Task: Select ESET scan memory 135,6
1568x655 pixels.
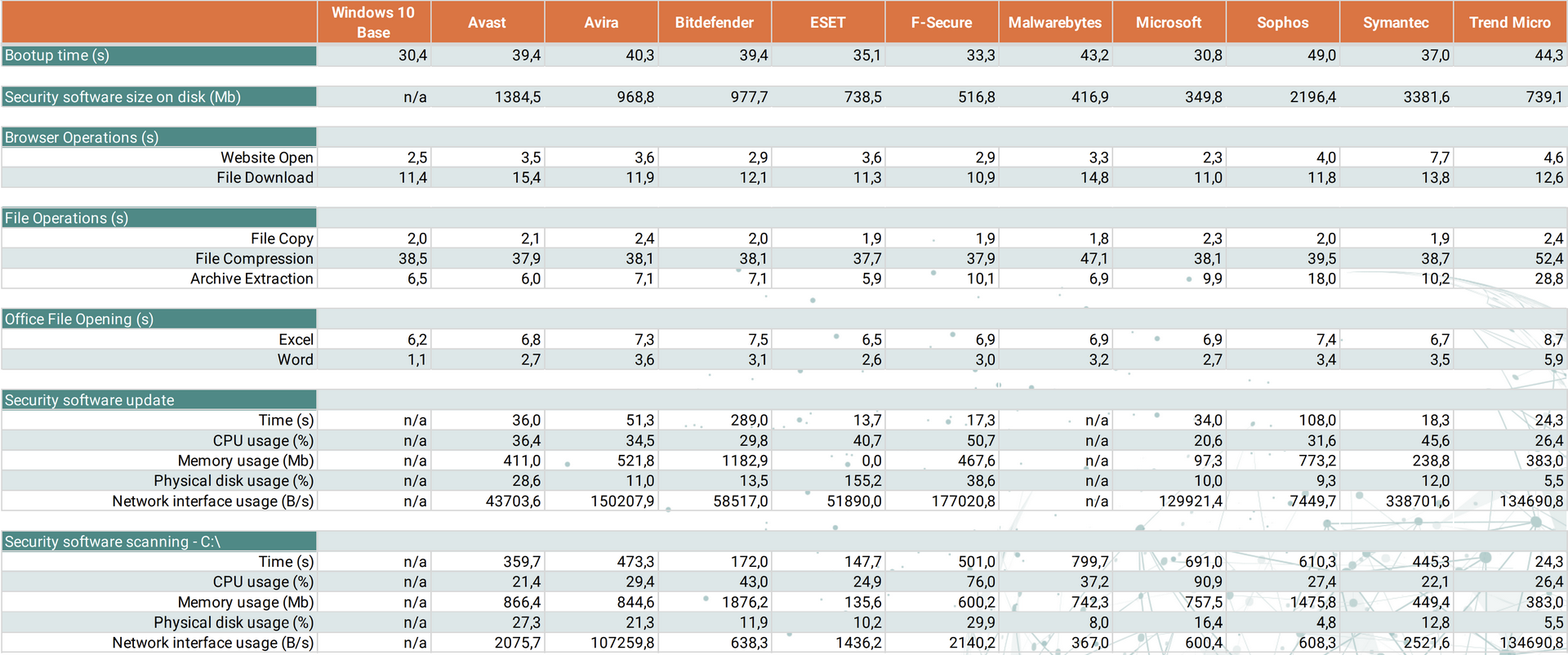Action: pos(863,602)
